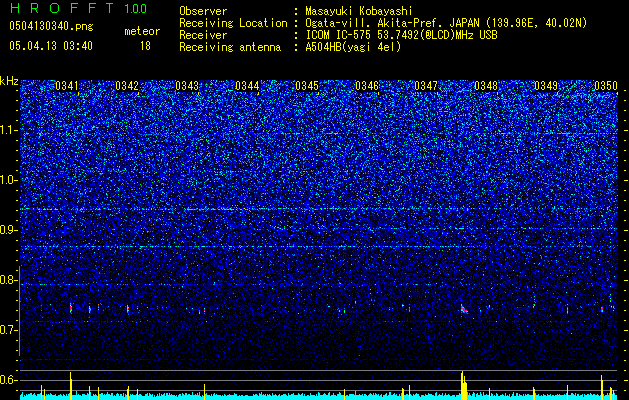Click the 0346 time marker

367,86
